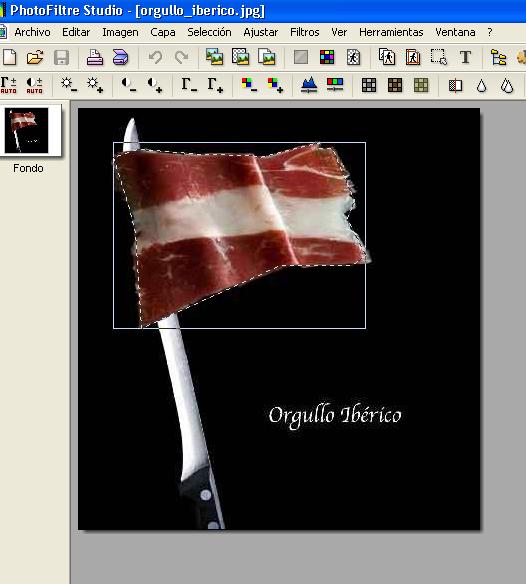Viewport: 526px width, 584px height.
Task: Click the Orgullo Ibérico text in image
Action: click(335, 416)
